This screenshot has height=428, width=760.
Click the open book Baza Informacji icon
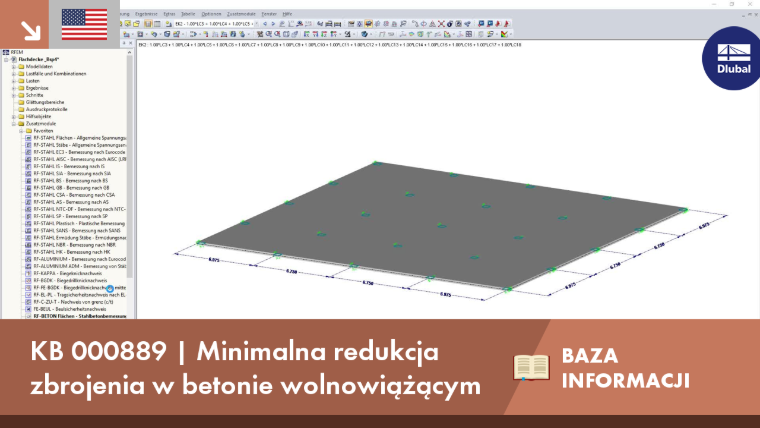tap(531, 367)
